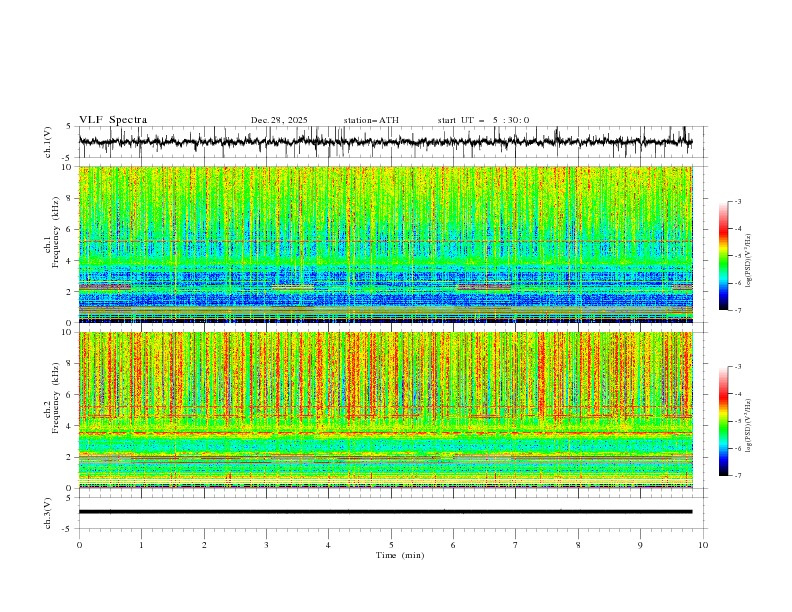Click the time axis tick label "5"

click(x=391, y=545)
